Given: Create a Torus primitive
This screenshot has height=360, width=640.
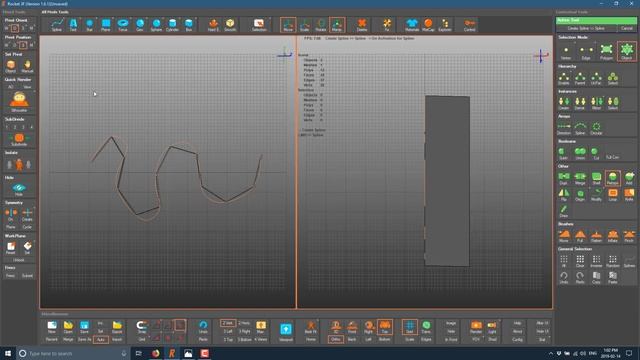Looking at the screenshot, I should (x=122, y=24).
